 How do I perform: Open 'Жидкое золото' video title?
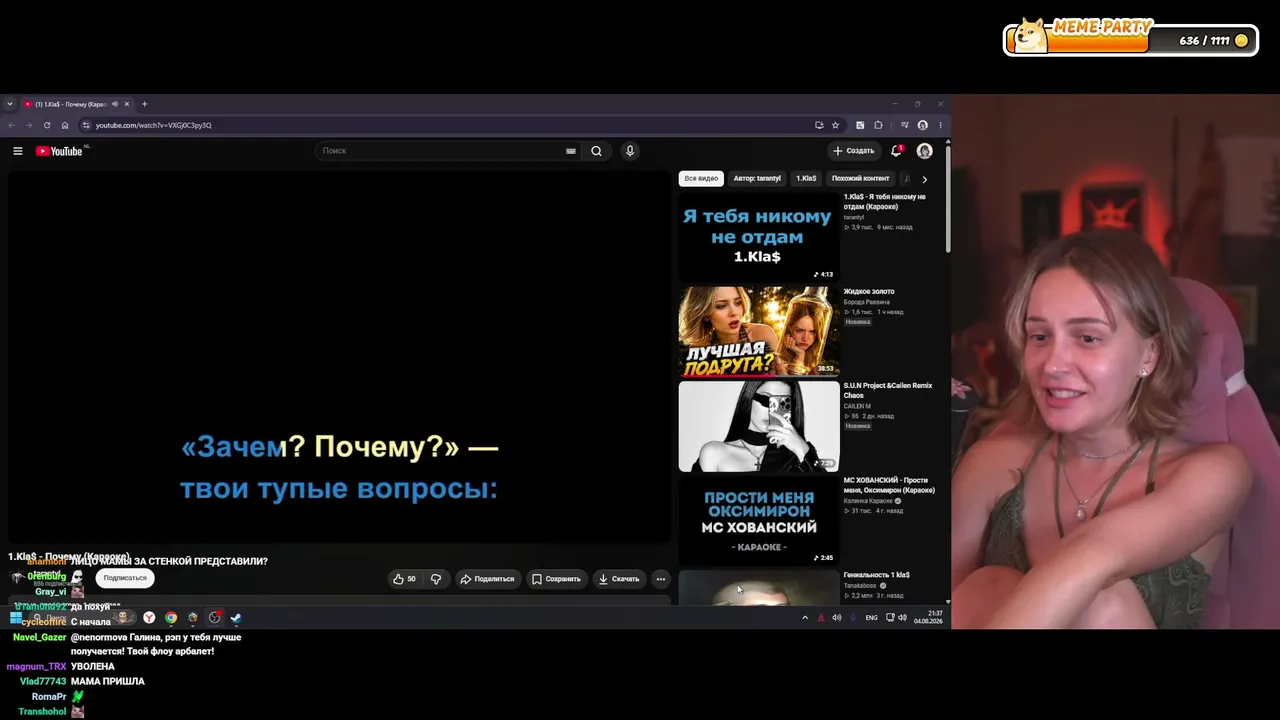pyautogui.click(x=869, y=291)
